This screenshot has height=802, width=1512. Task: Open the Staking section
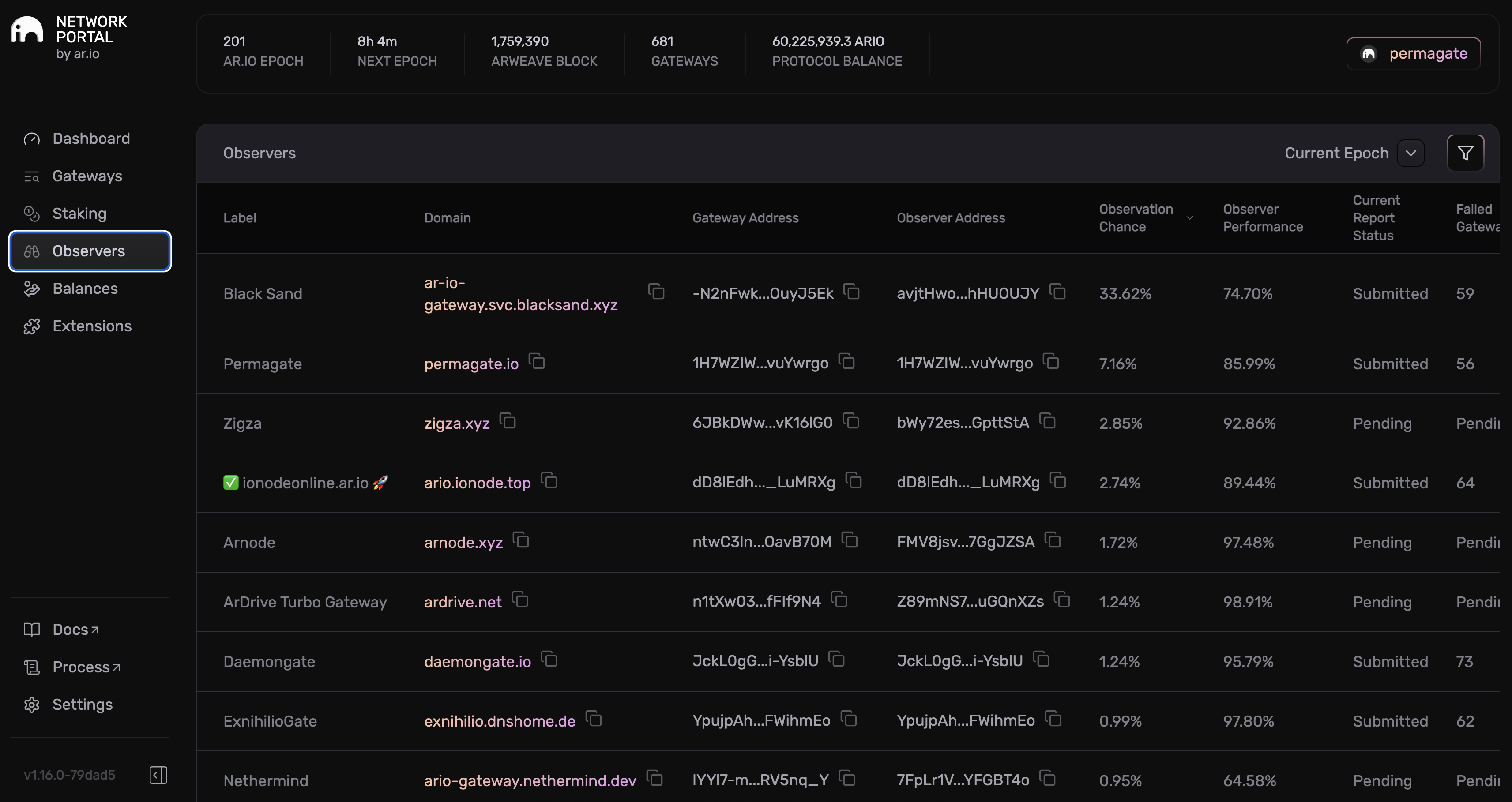click(79, 214)
